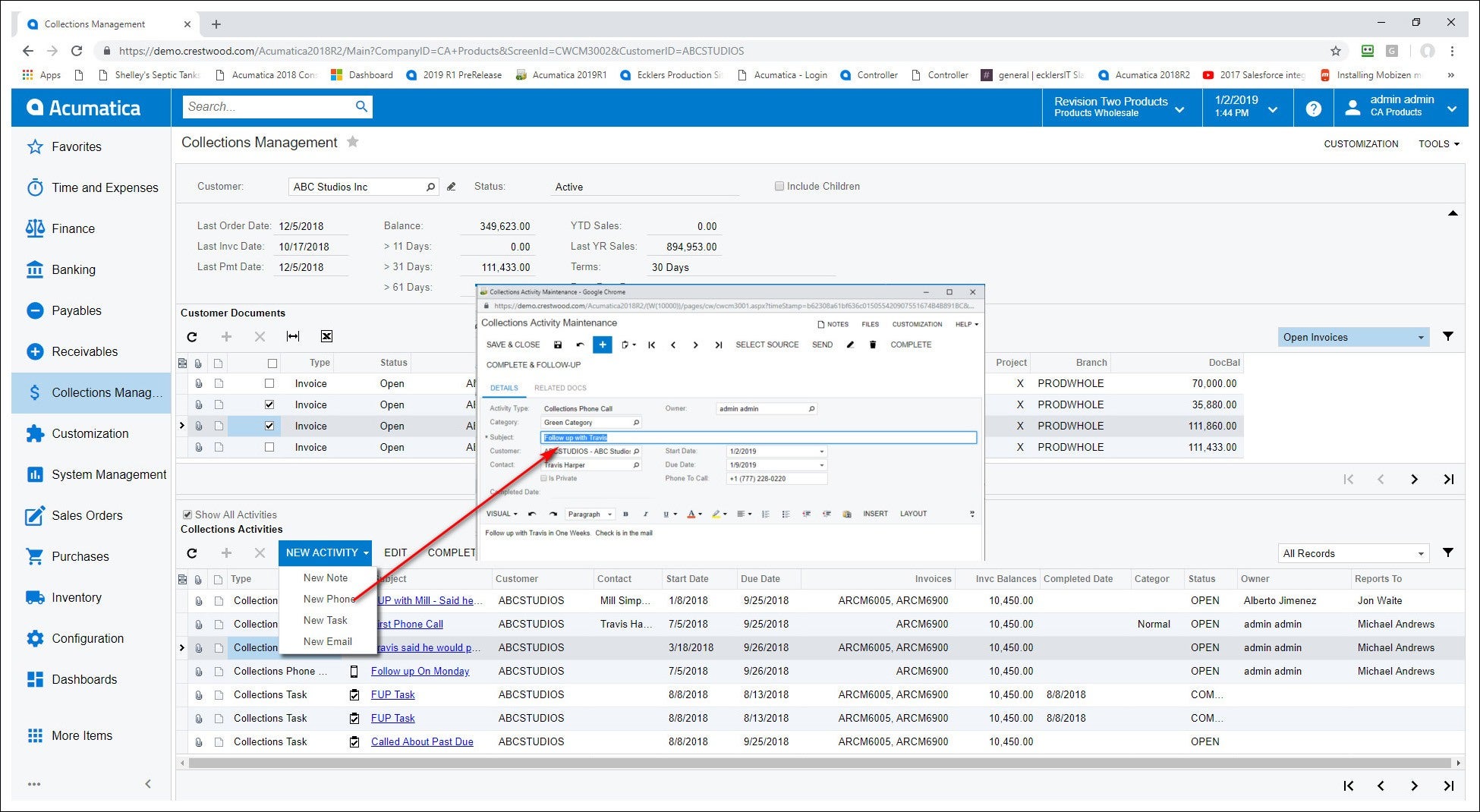Screen dimensions: 1480x812
Task: Open the VISUAL editor mode menu
Action: [502, 514]
